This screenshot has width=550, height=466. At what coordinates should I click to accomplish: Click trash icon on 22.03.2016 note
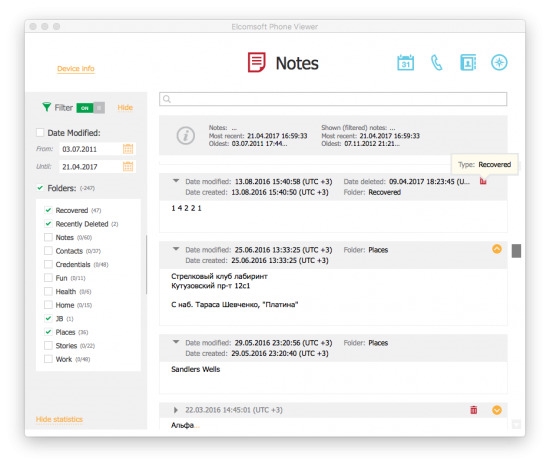point(474,410)
